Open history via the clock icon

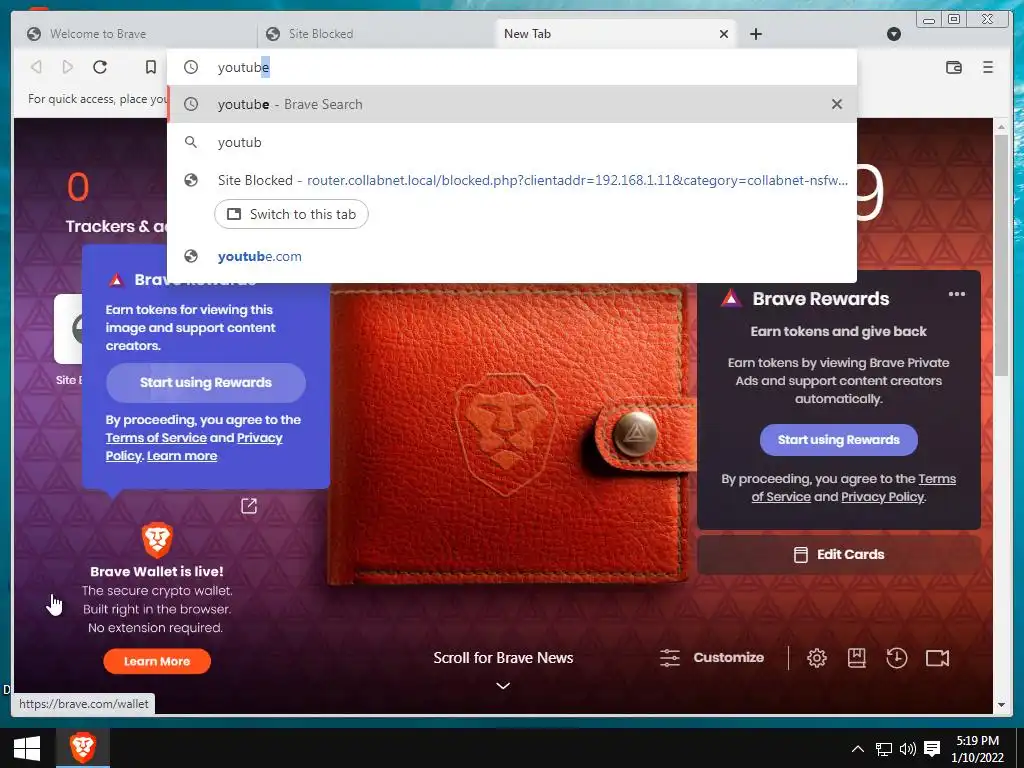tap(897, 658)
